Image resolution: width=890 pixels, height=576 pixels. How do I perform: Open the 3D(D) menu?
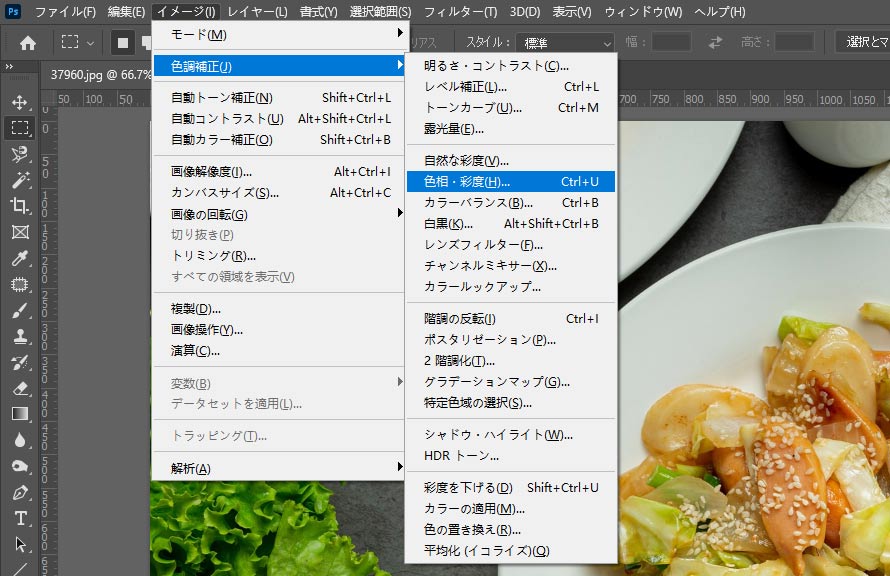click(x=524, y=12)
